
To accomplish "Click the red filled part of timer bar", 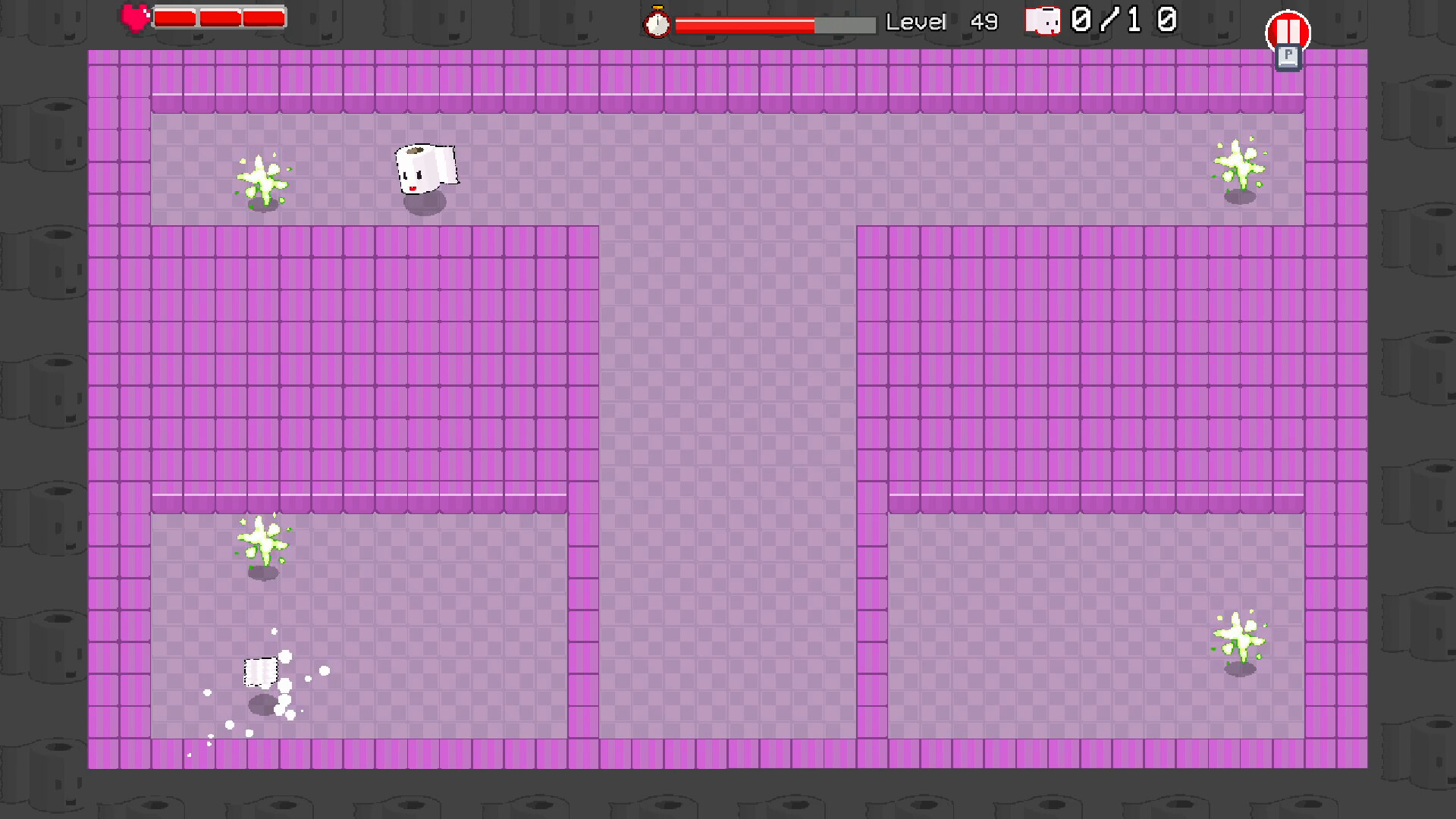I will [x=743, y=26].
